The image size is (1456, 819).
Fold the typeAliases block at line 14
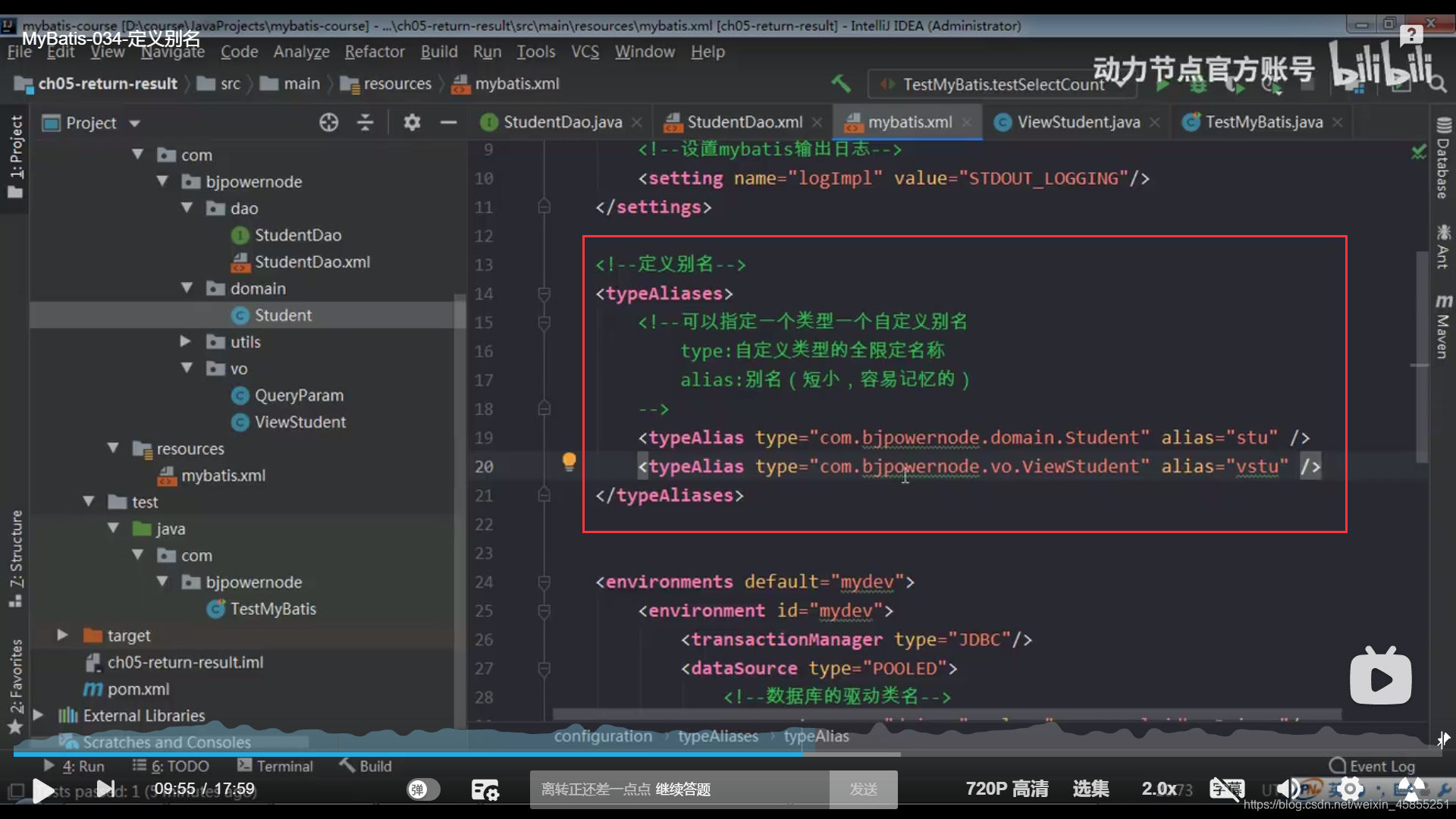[x=544, y=293]
